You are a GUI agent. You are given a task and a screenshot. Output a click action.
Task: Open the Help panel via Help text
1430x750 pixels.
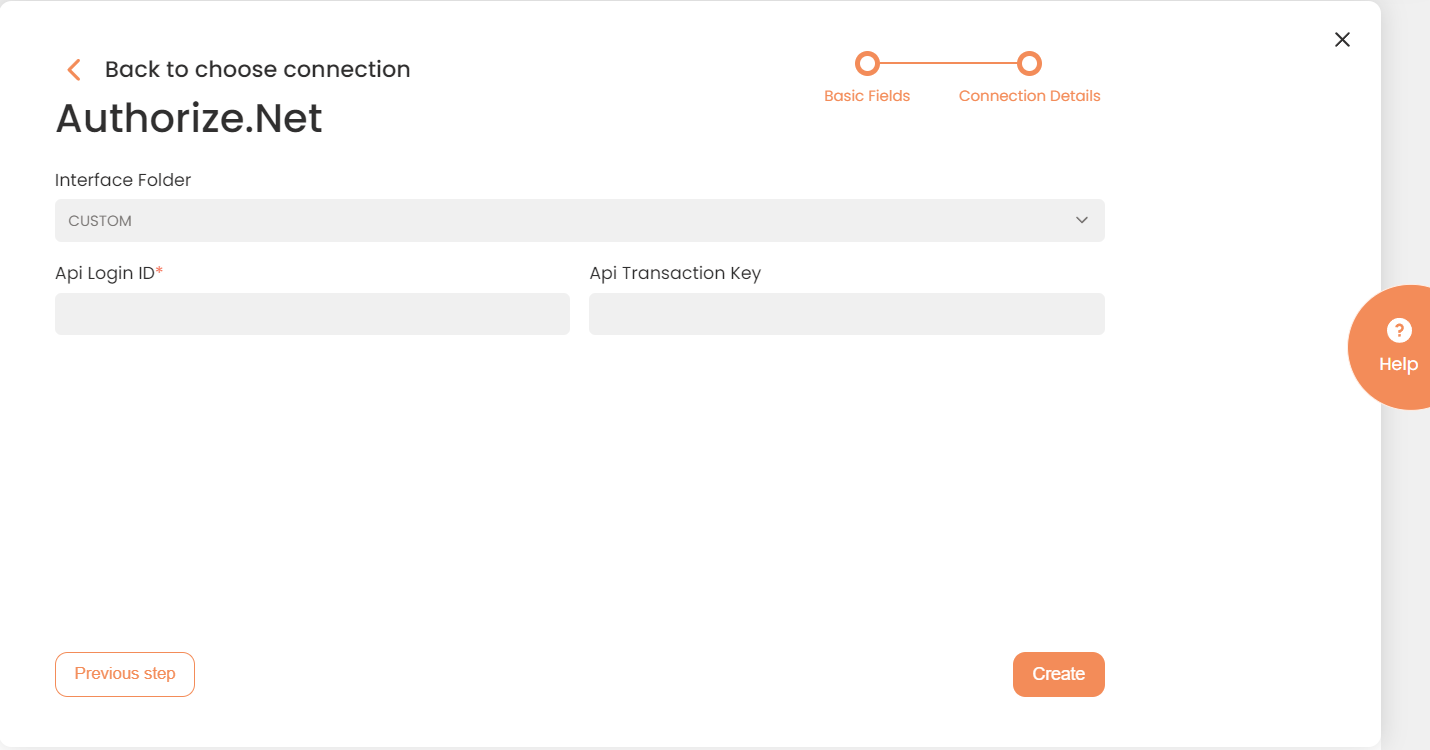1398,364
